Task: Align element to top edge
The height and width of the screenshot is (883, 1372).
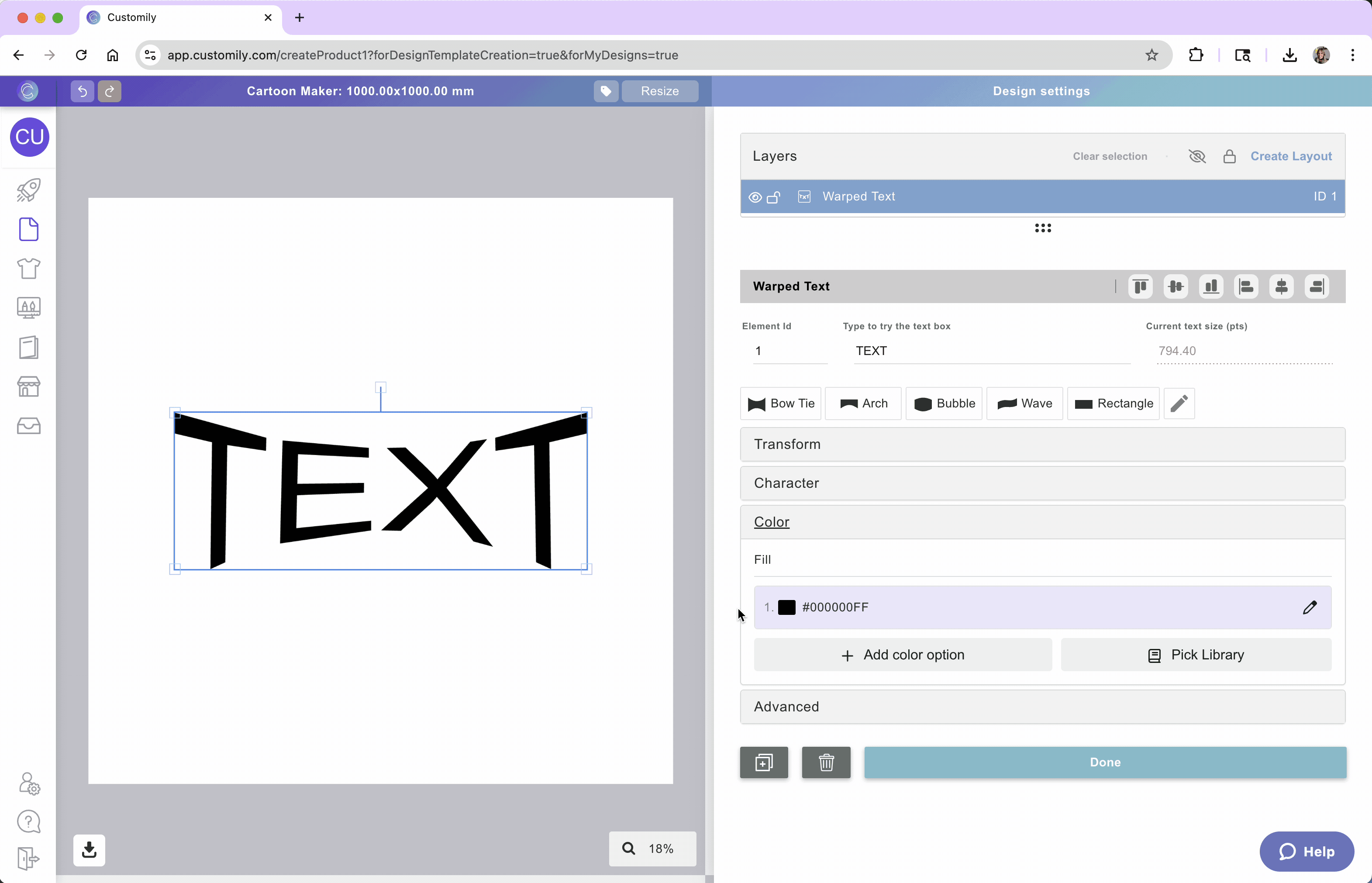Action: point(1140,286)
